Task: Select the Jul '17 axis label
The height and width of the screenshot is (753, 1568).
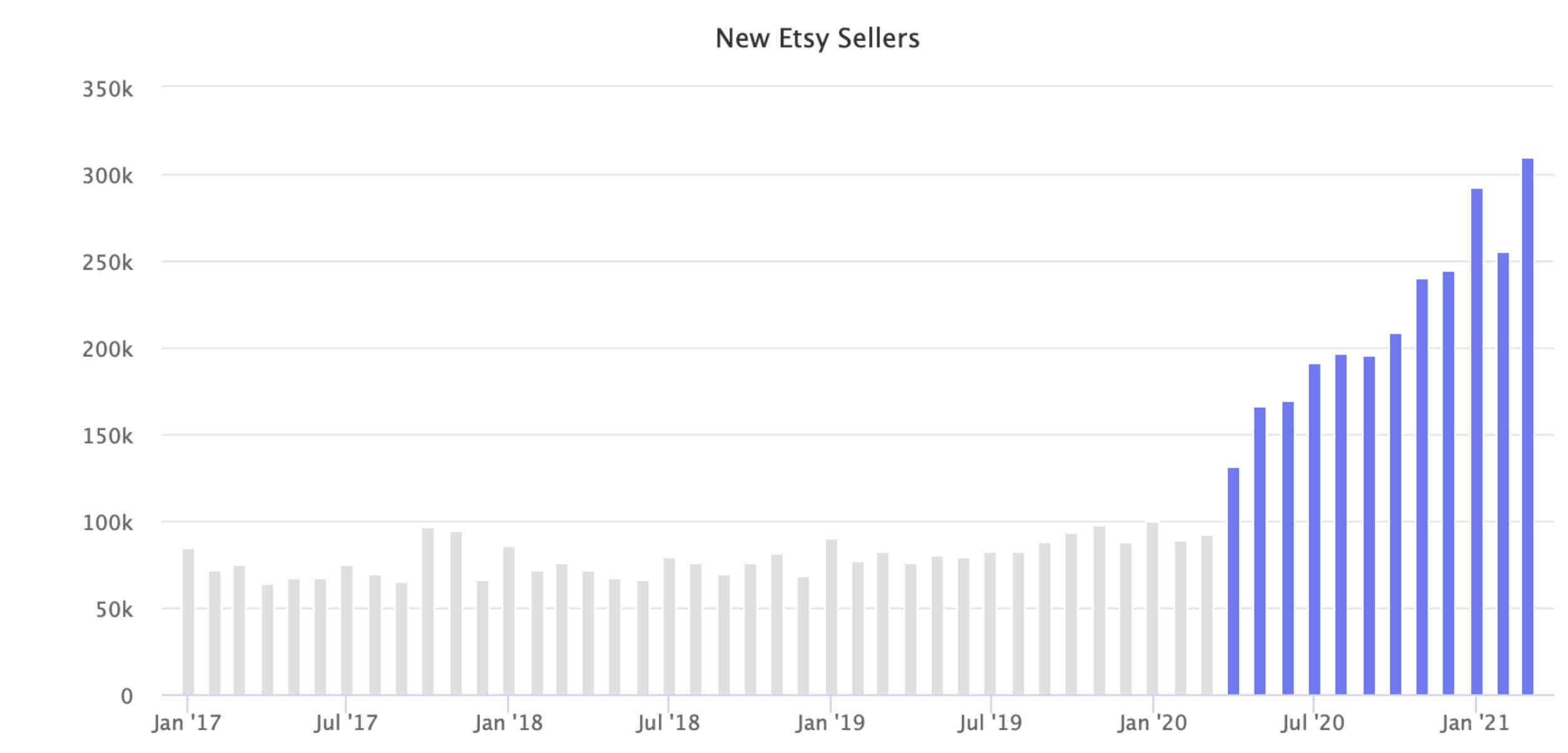Action: pos(346,723)
